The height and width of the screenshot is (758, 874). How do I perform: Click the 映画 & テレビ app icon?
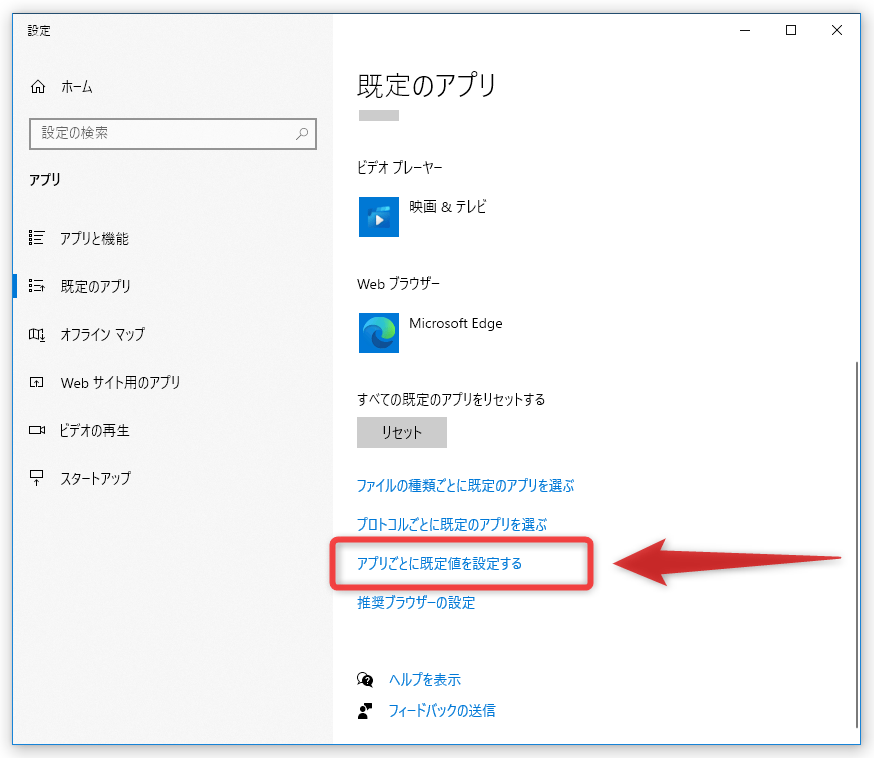378,217
